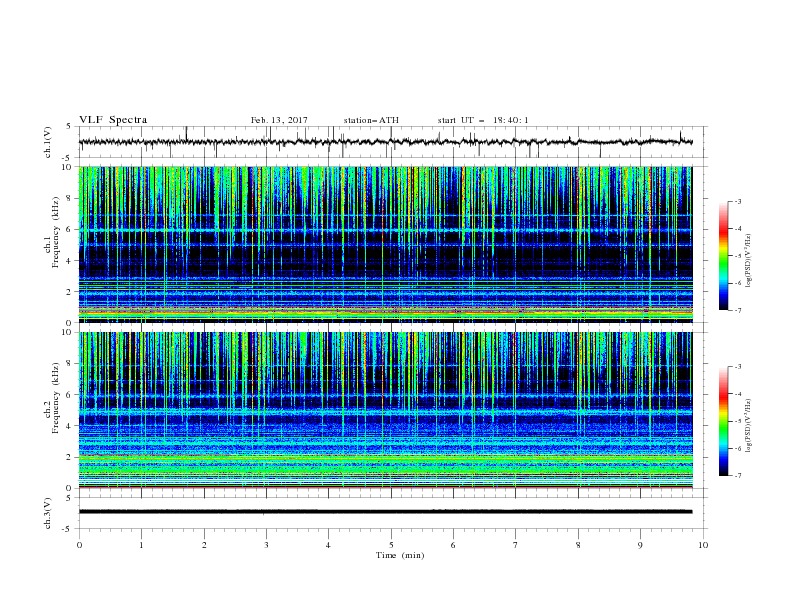Click the time axis tick label "5"

(391, 545)
